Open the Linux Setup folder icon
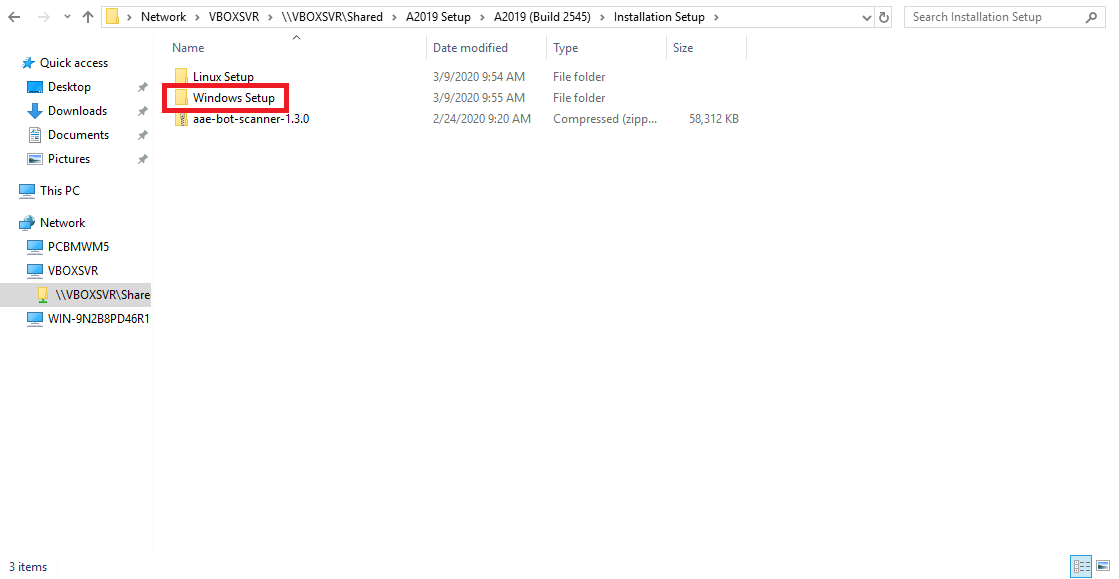Image resolution: width=1119 pixels, height=579 pixels. tap(181, 77)
